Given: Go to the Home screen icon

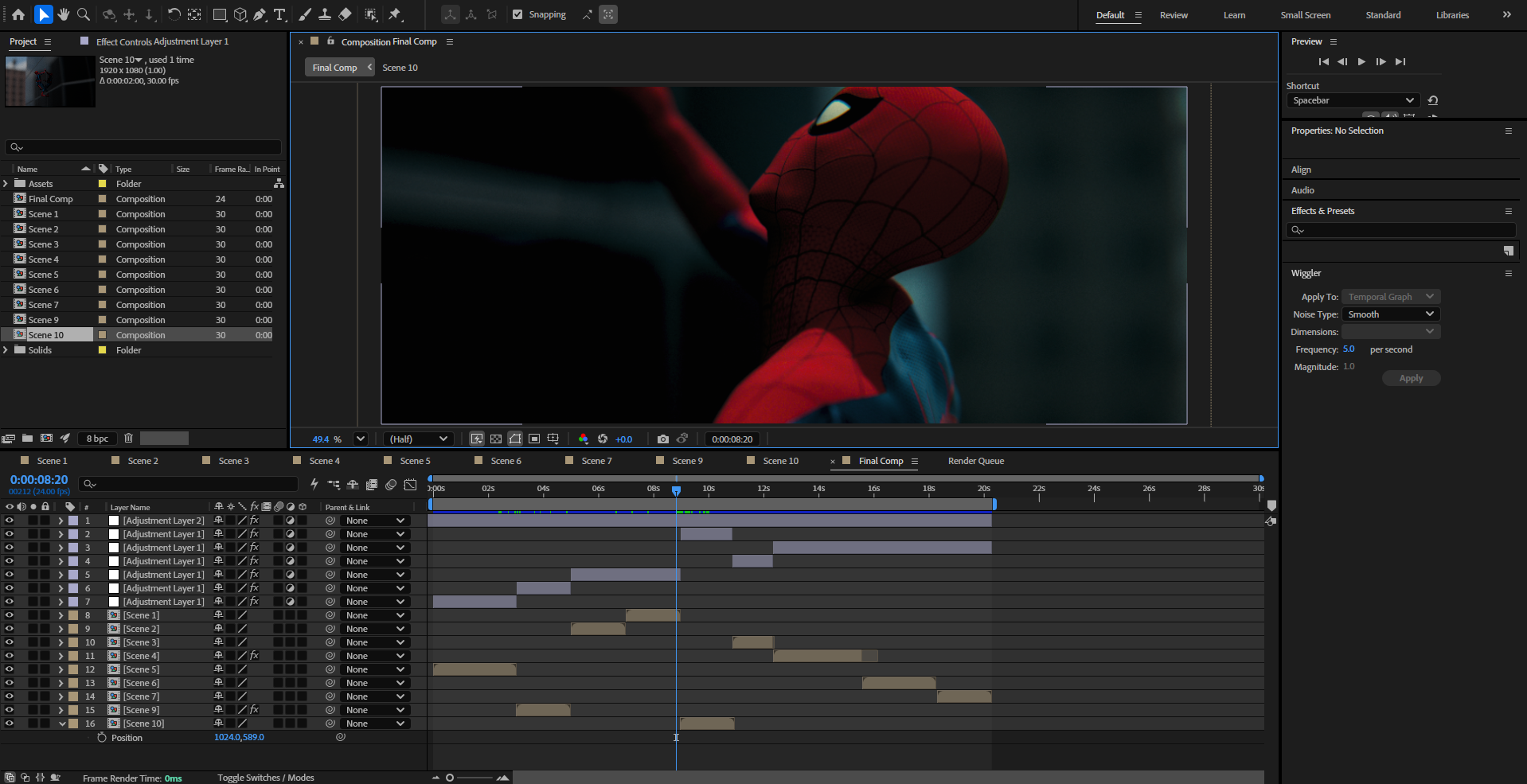Looking at the screenshot, I should 18,14.
